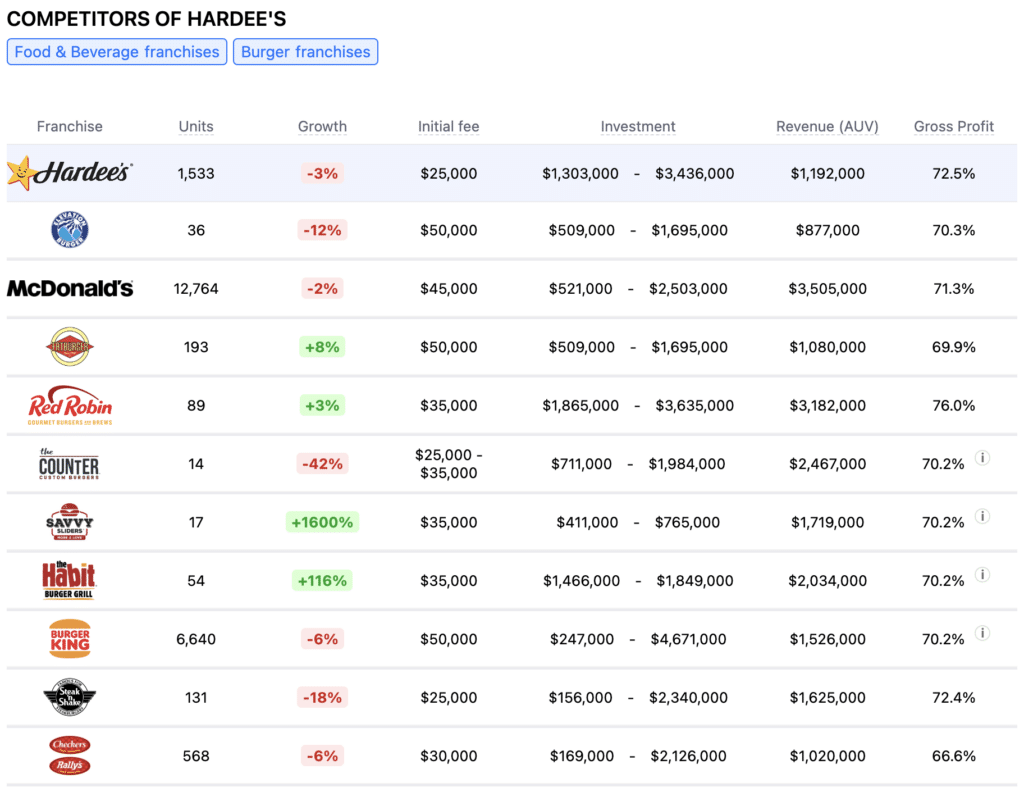1024x801 pixels.
Task: Select the 76.0% gross profit cell
Action: (x=953, y=405)
